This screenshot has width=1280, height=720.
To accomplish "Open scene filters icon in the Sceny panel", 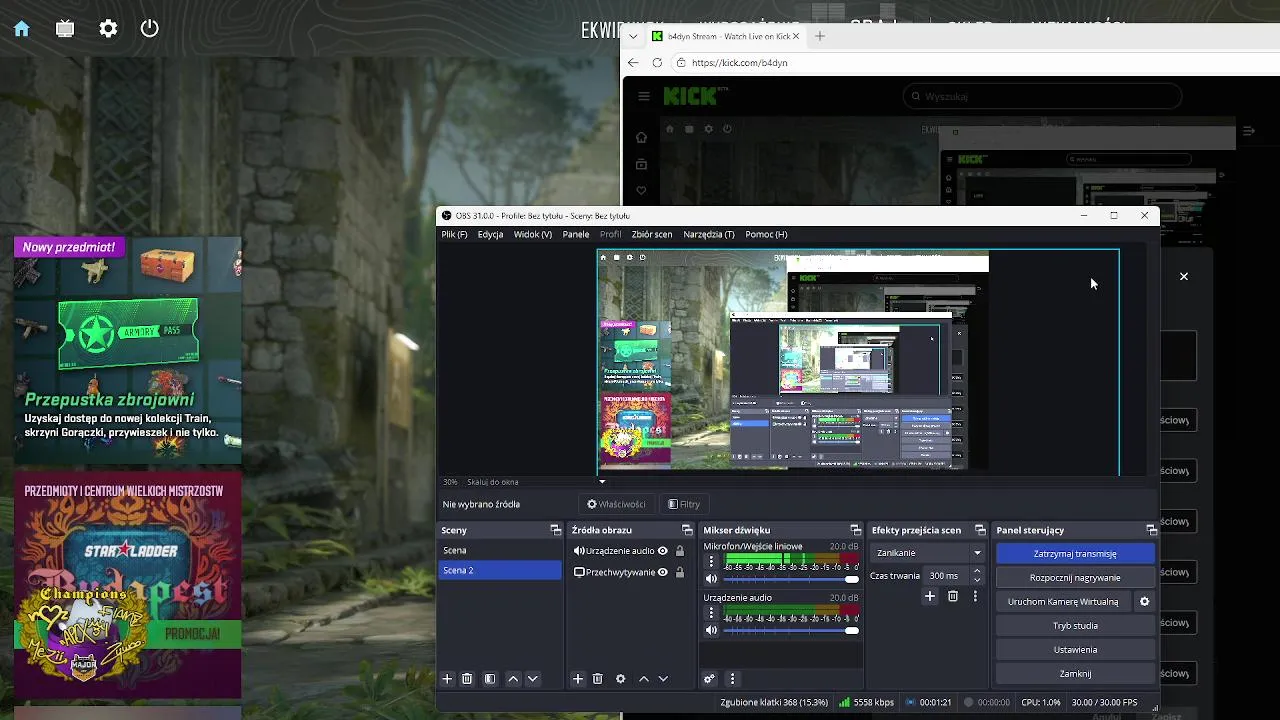I will pyautogui.click(x=490, y=679).
